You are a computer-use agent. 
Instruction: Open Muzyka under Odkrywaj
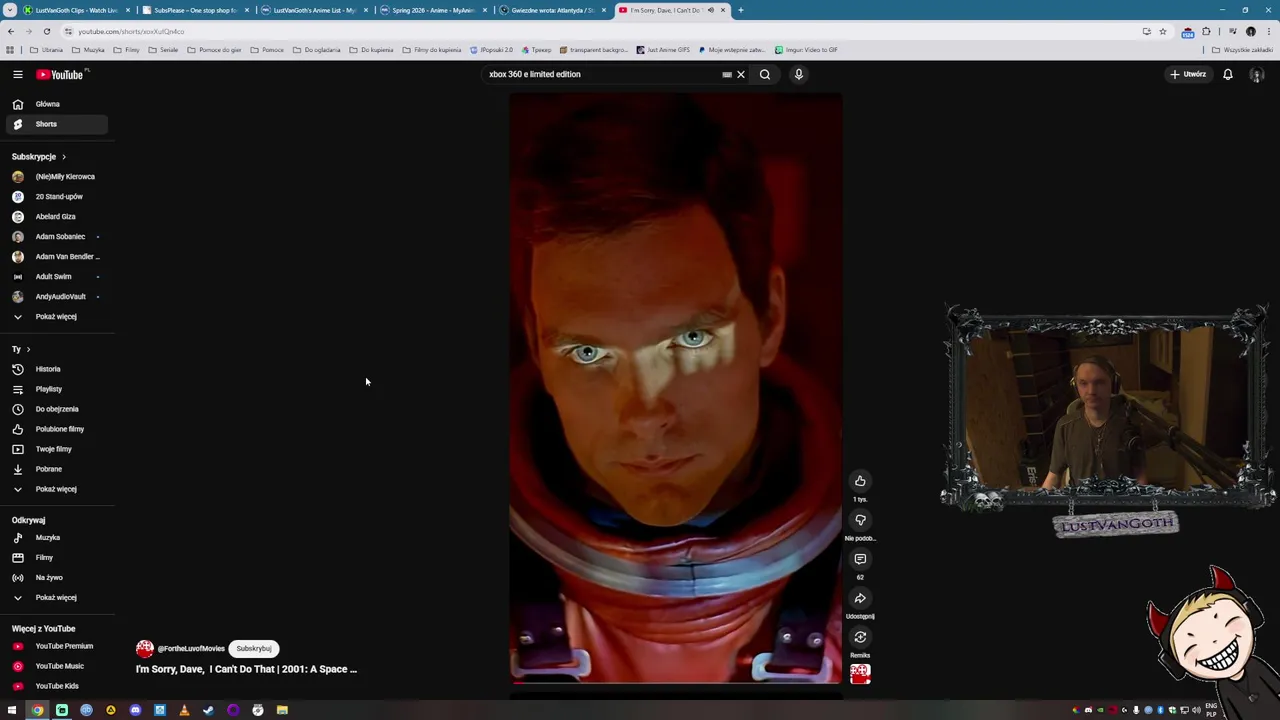(55, 538)
